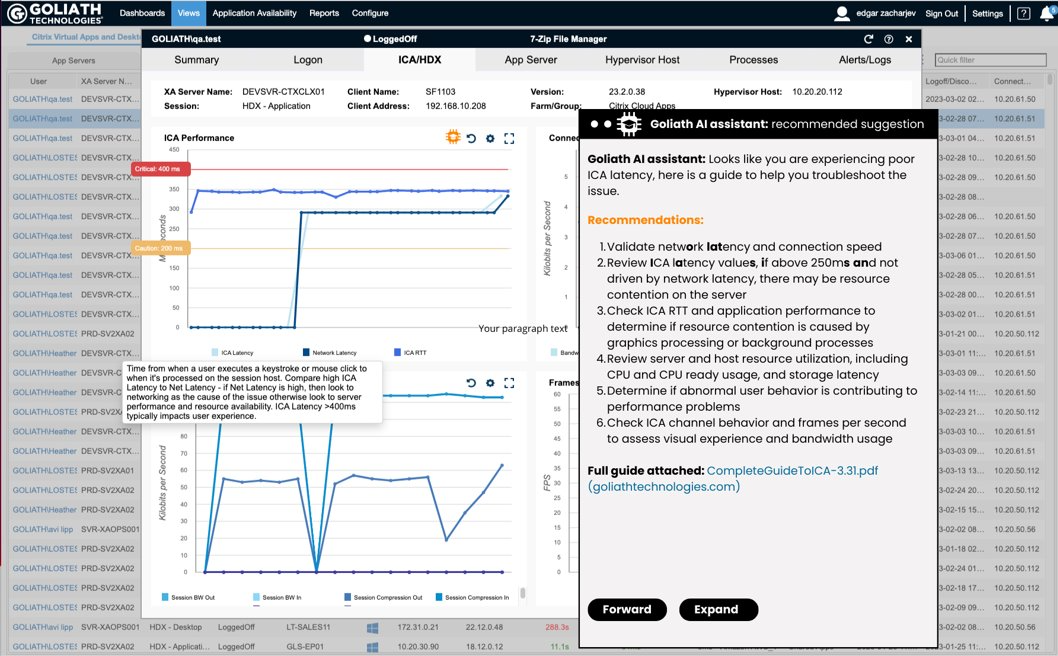The width and height of the screenshot is (1058, 656).
Task: Open the Reports menu
Action: coord(324,13)
